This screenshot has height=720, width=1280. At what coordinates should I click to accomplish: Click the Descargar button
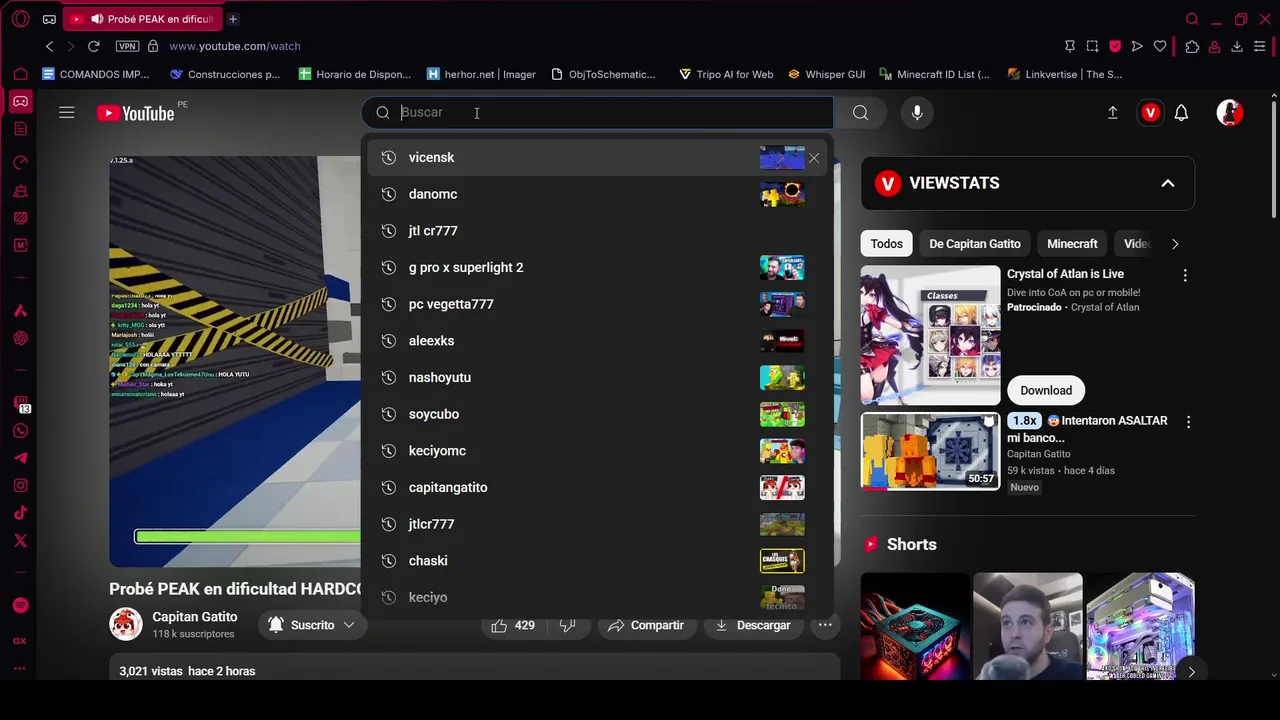752,625
